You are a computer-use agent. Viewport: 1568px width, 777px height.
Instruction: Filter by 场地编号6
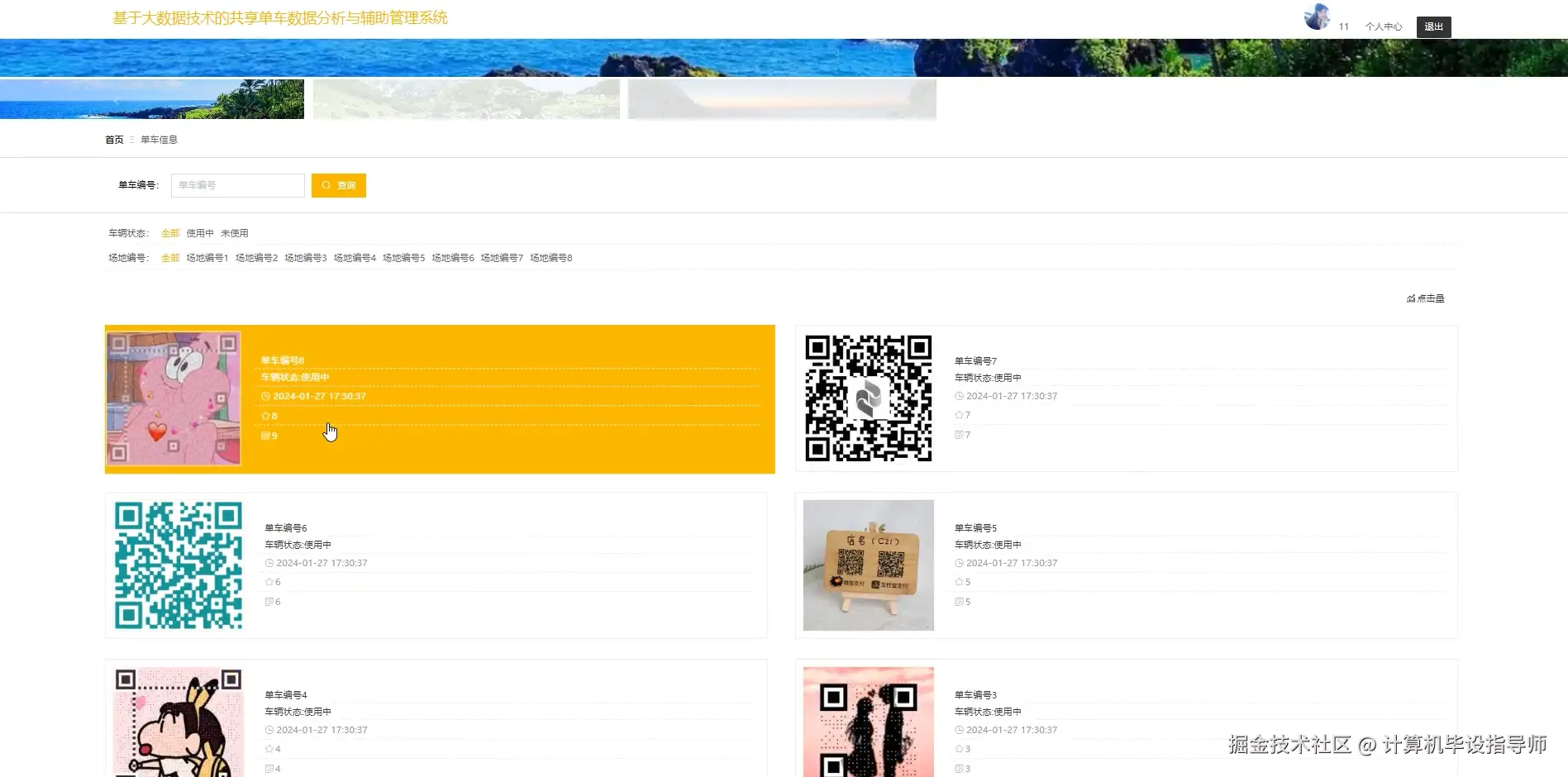(453, 258)
